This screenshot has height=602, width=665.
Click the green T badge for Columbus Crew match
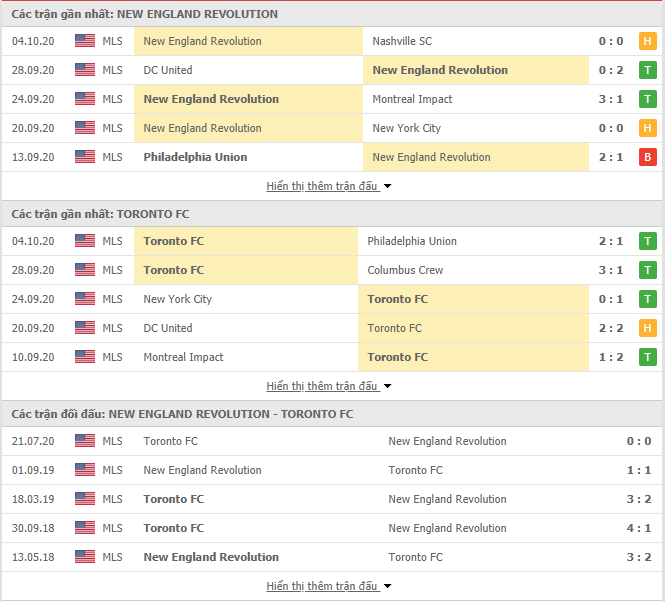pyautogui.click(x=647, y=270)
